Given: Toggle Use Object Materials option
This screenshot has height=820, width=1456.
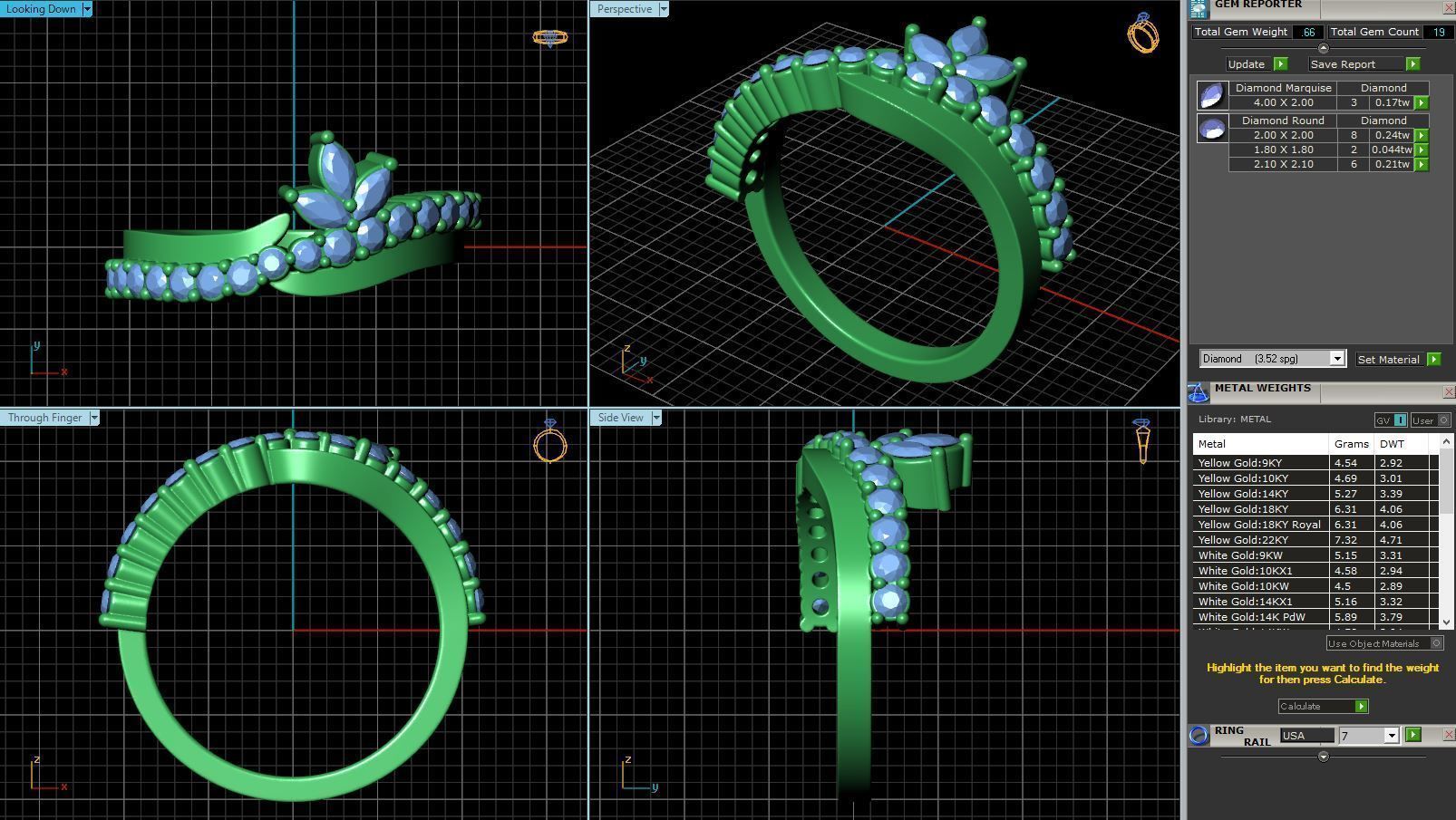Looking at the screenshot, I should point(1384,643).
